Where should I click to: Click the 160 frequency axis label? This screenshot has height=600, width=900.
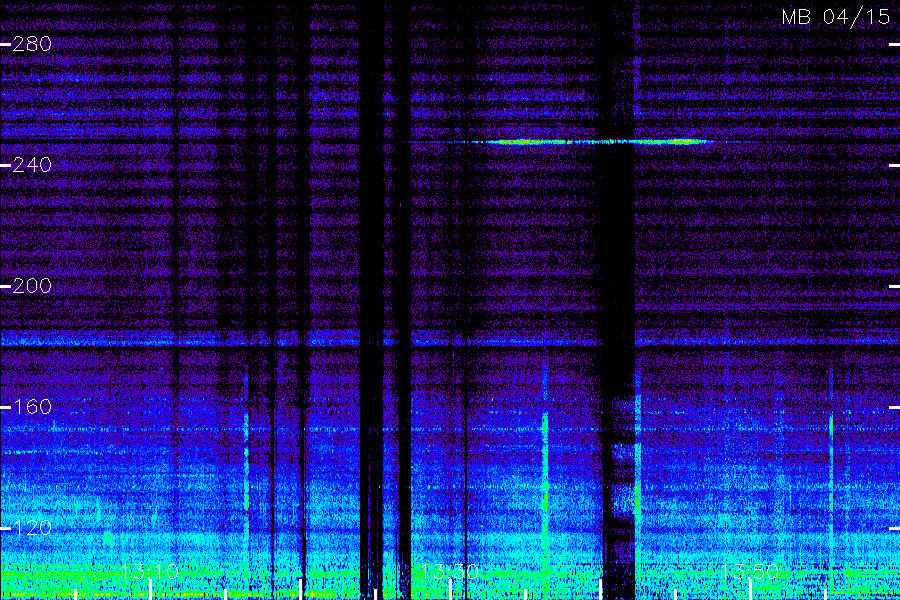click(32, 407)
